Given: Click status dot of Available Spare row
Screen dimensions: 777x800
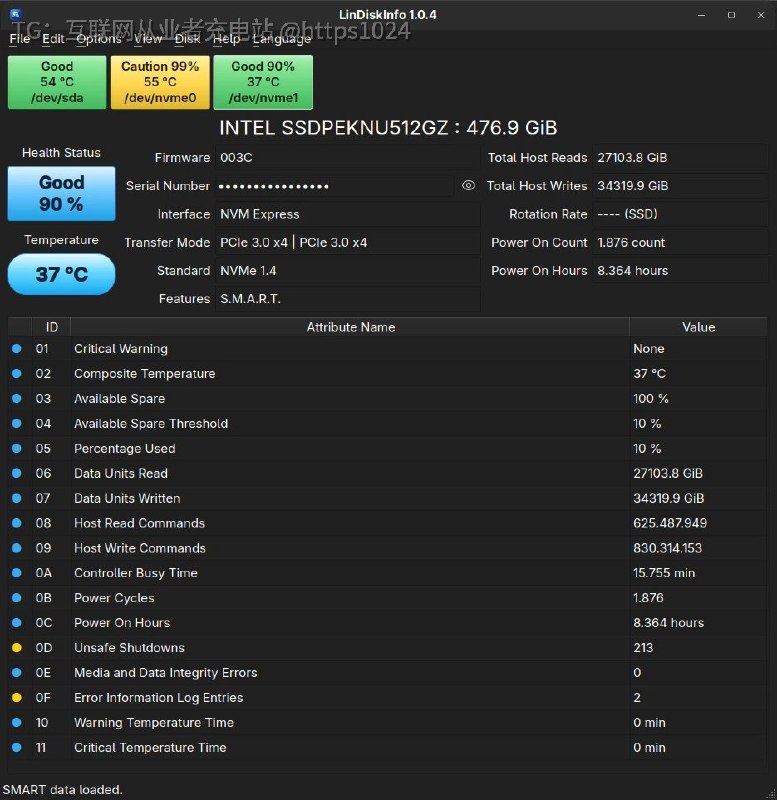Looking at the screenshot, I should tap(17, 398).
